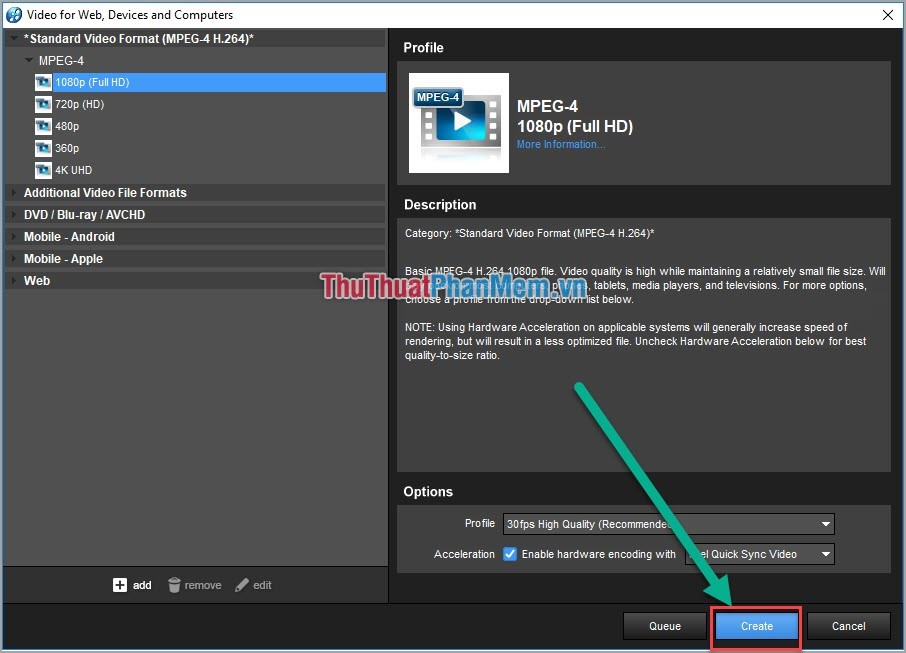
Task: Collapse the MPEG-4 tree node
Action: [x=30, y=60]
